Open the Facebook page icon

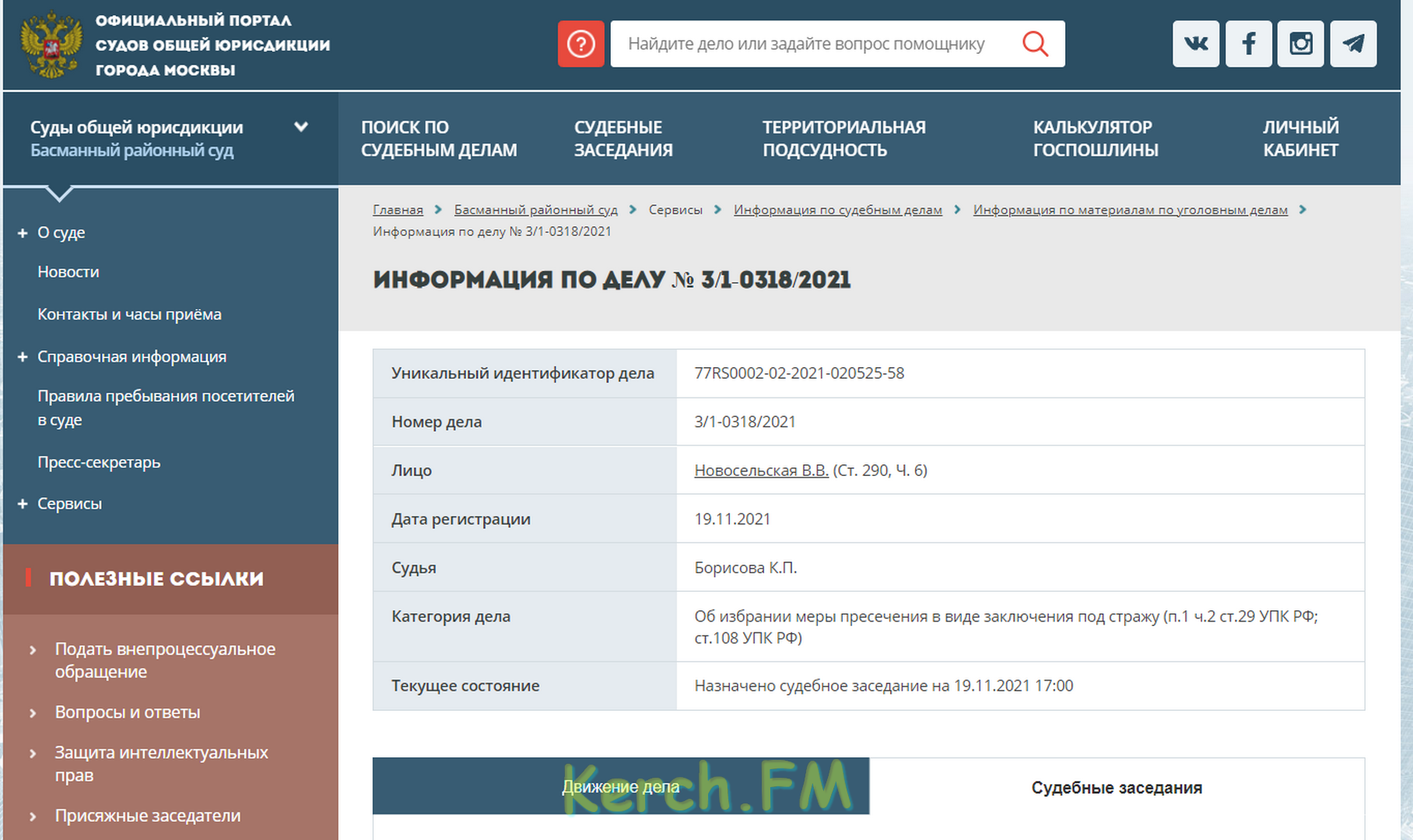point(1248,44)
